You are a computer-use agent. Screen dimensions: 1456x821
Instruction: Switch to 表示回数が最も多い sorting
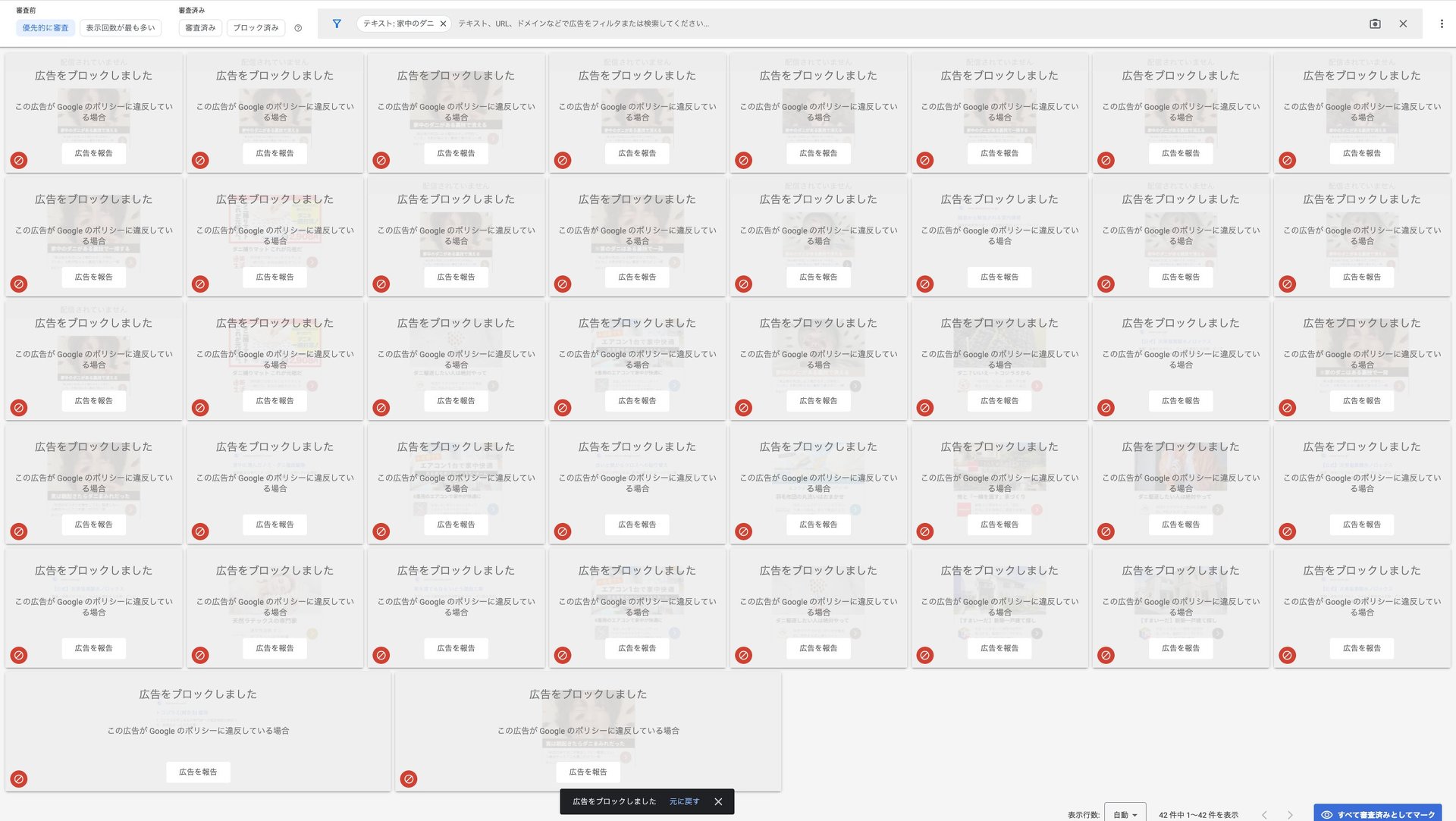coord(121,27)
